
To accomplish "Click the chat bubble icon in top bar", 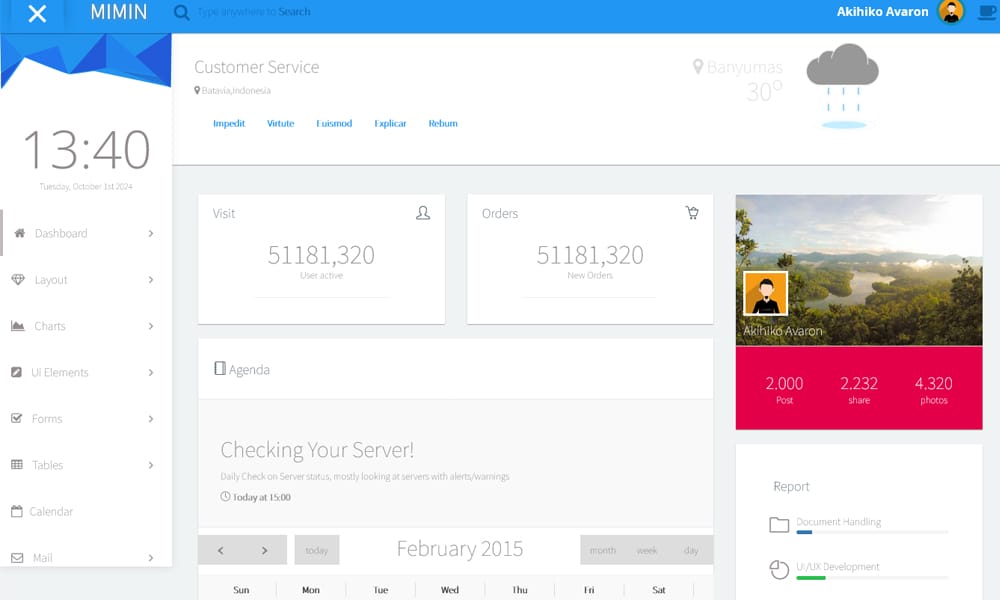I will [x=985, y=10].
